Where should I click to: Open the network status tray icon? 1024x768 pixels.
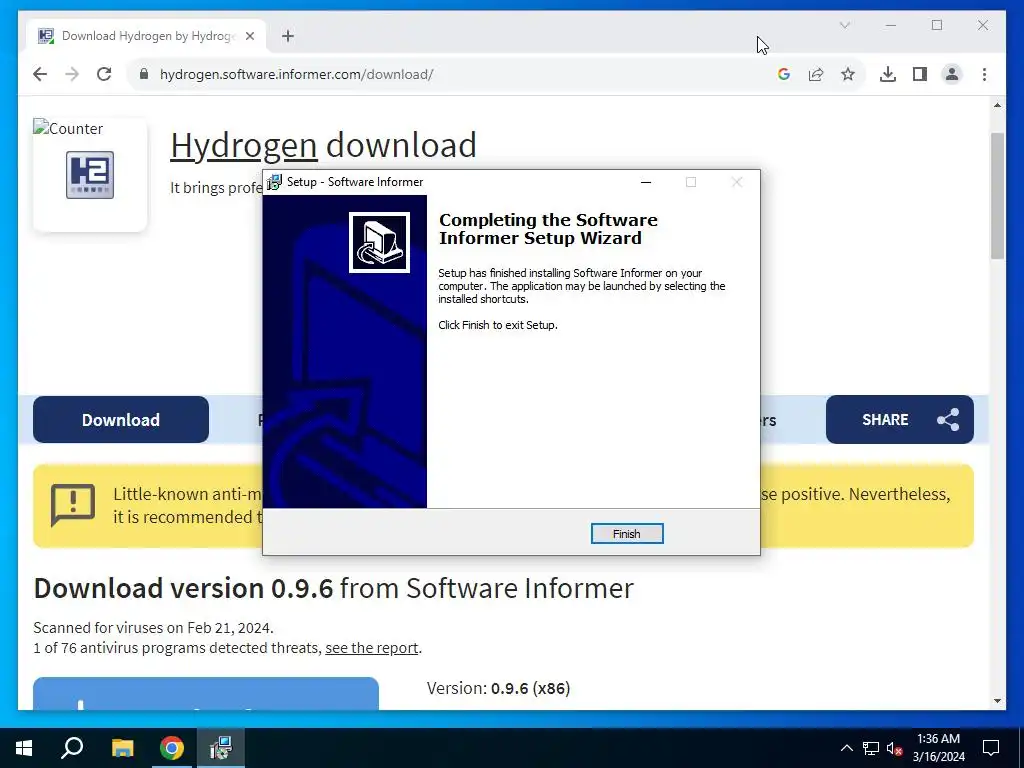click(x=871, y=748)
